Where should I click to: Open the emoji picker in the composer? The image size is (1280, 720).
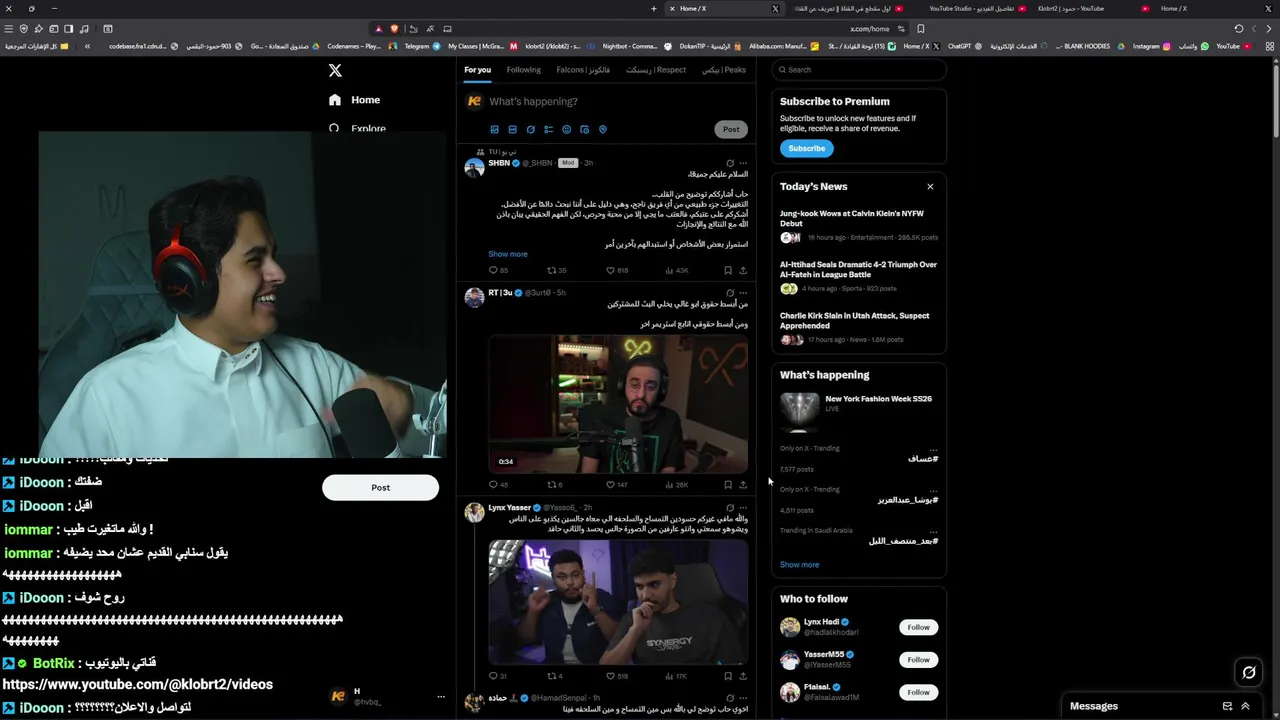click(x=566, y=129)
